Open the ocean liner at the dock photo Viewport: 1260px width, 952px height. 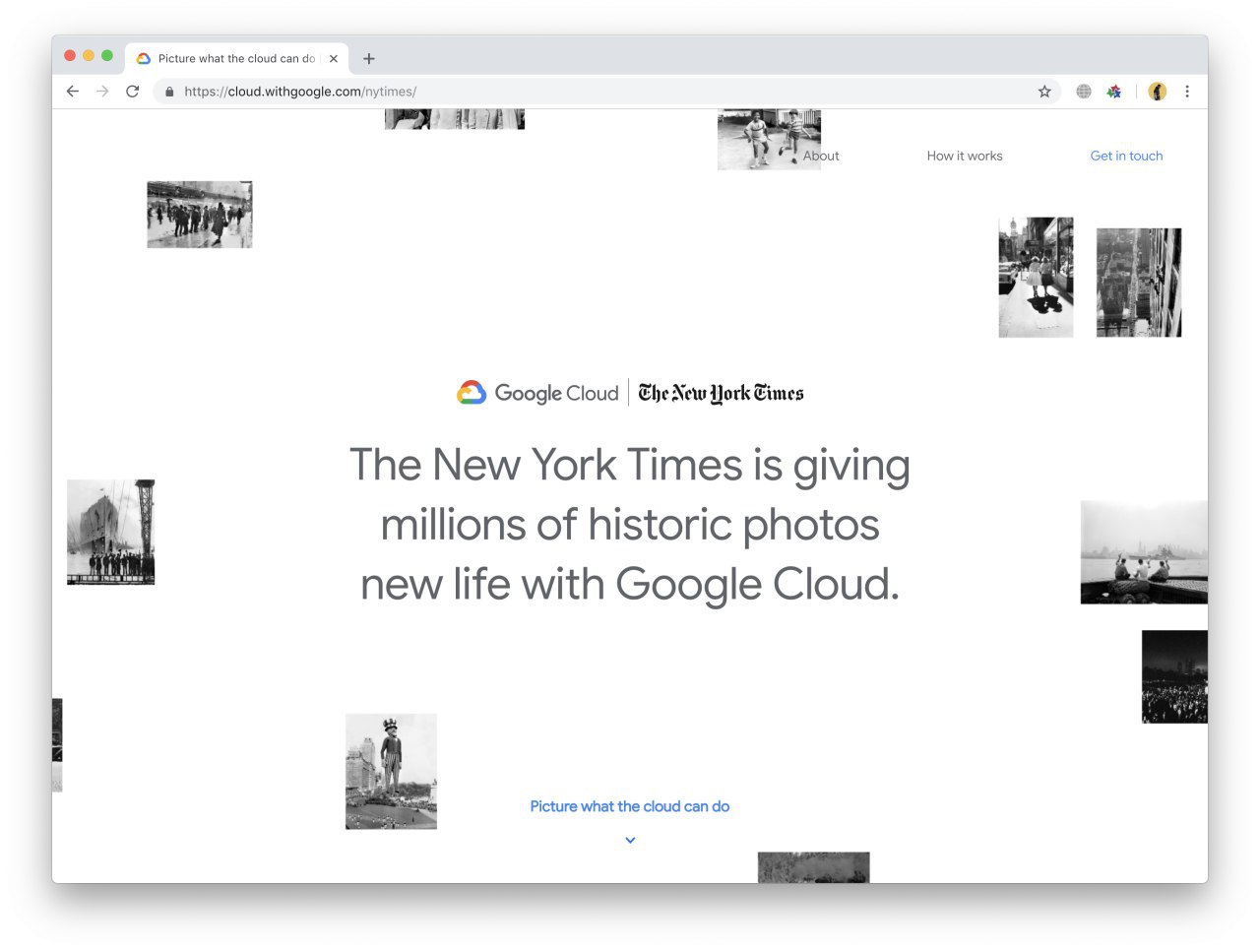pos(111,533)
